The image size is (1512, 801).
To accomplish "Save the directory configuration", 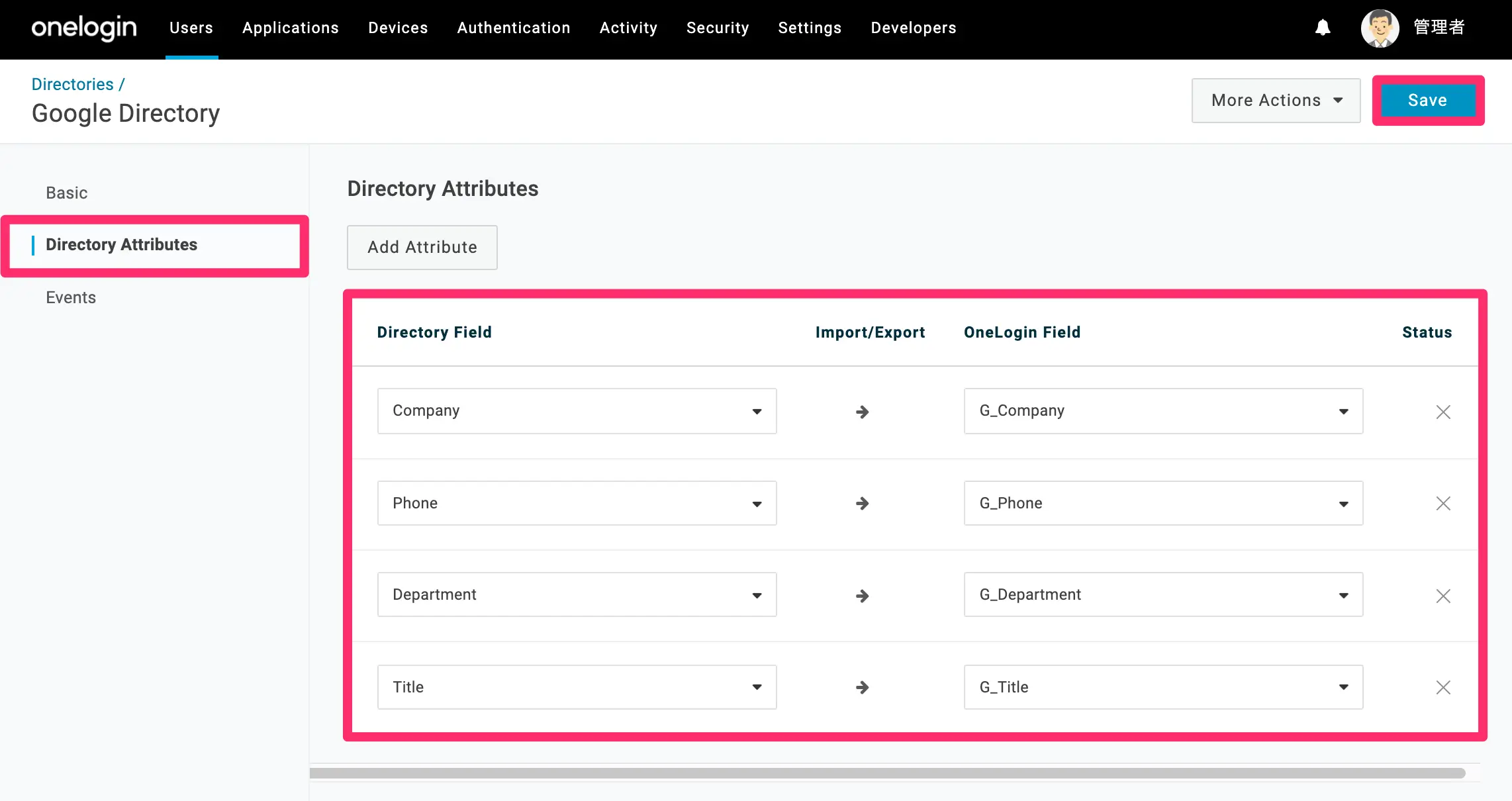I will pos(1428,101).
